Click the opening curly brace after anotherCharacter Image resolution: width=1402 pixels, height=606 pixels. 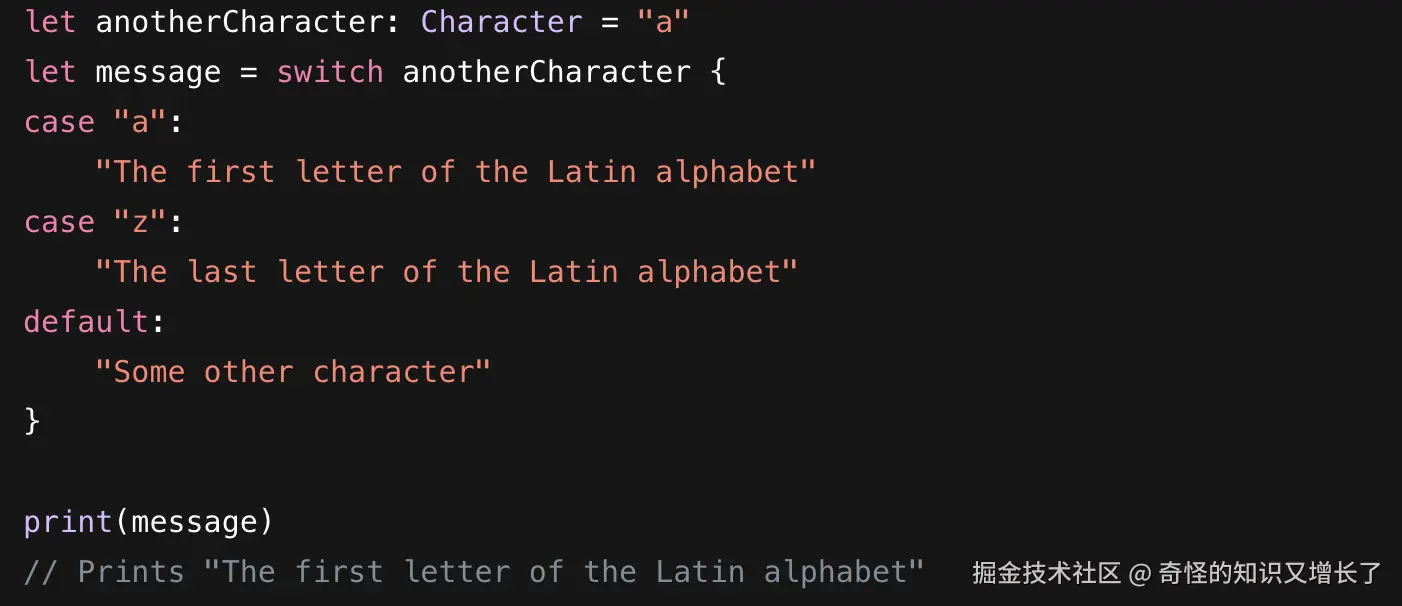point(717,72)
